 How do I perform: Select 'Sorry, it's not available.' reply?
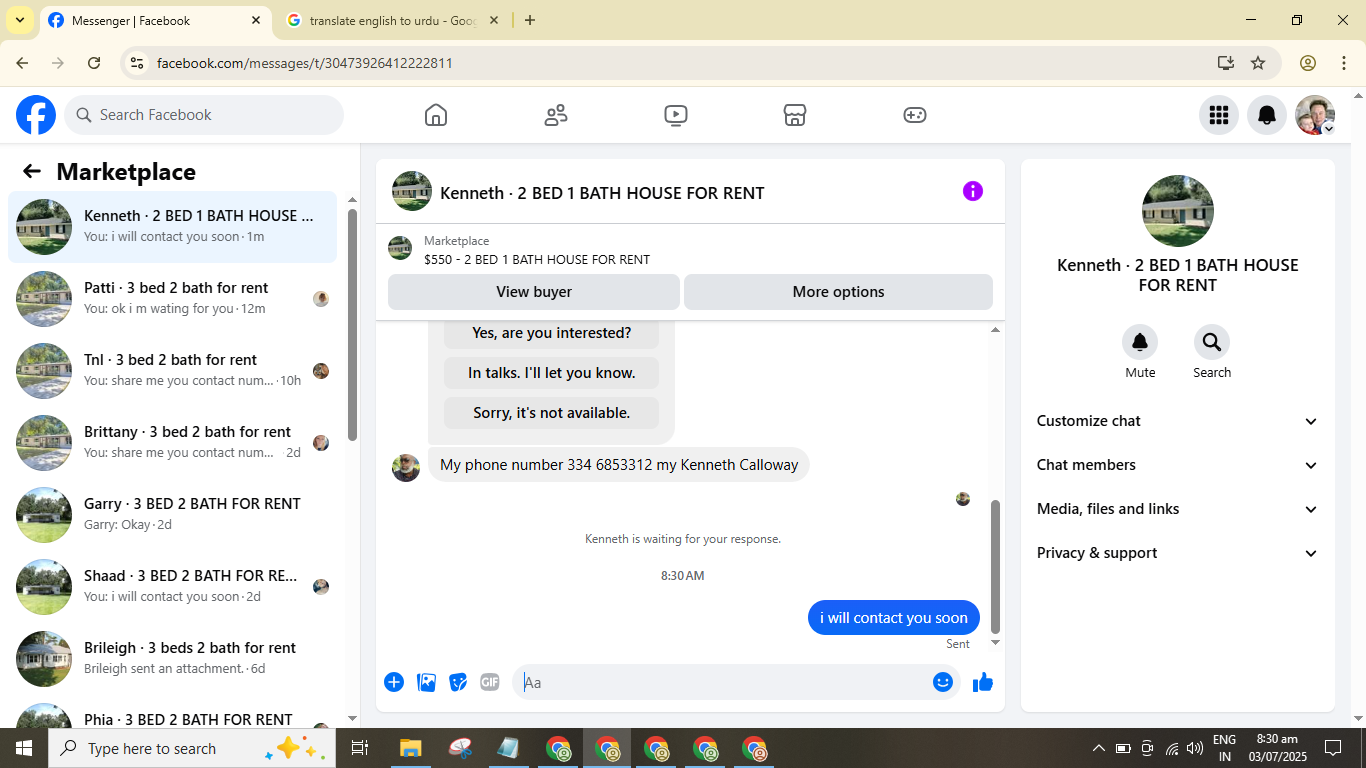pos(551,413)
